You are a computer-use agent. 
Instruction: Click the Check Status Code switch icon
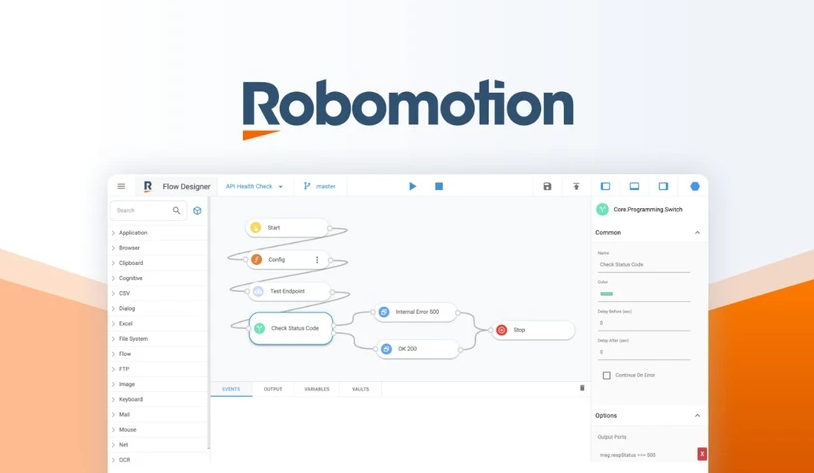[x=260, y=328]
